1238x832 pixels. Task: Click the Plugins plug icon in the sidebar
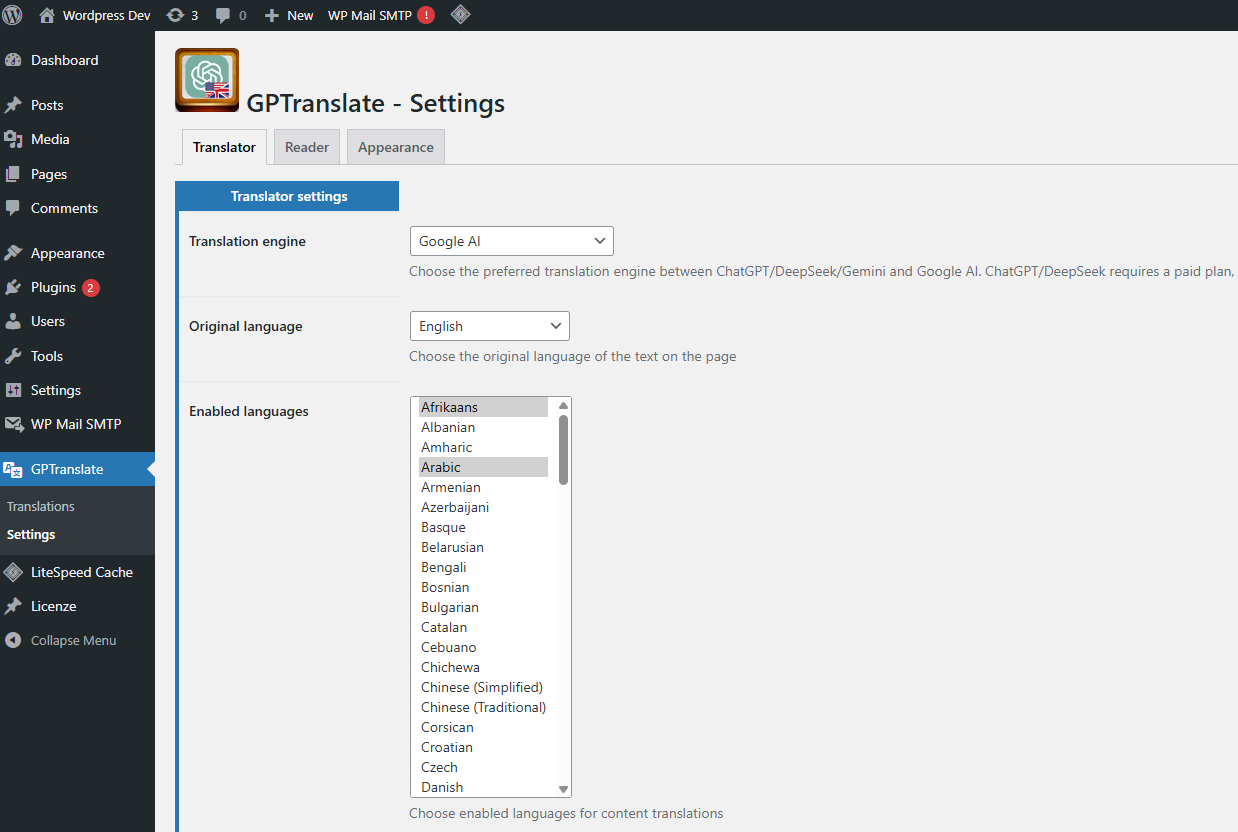tap(13, 287)
